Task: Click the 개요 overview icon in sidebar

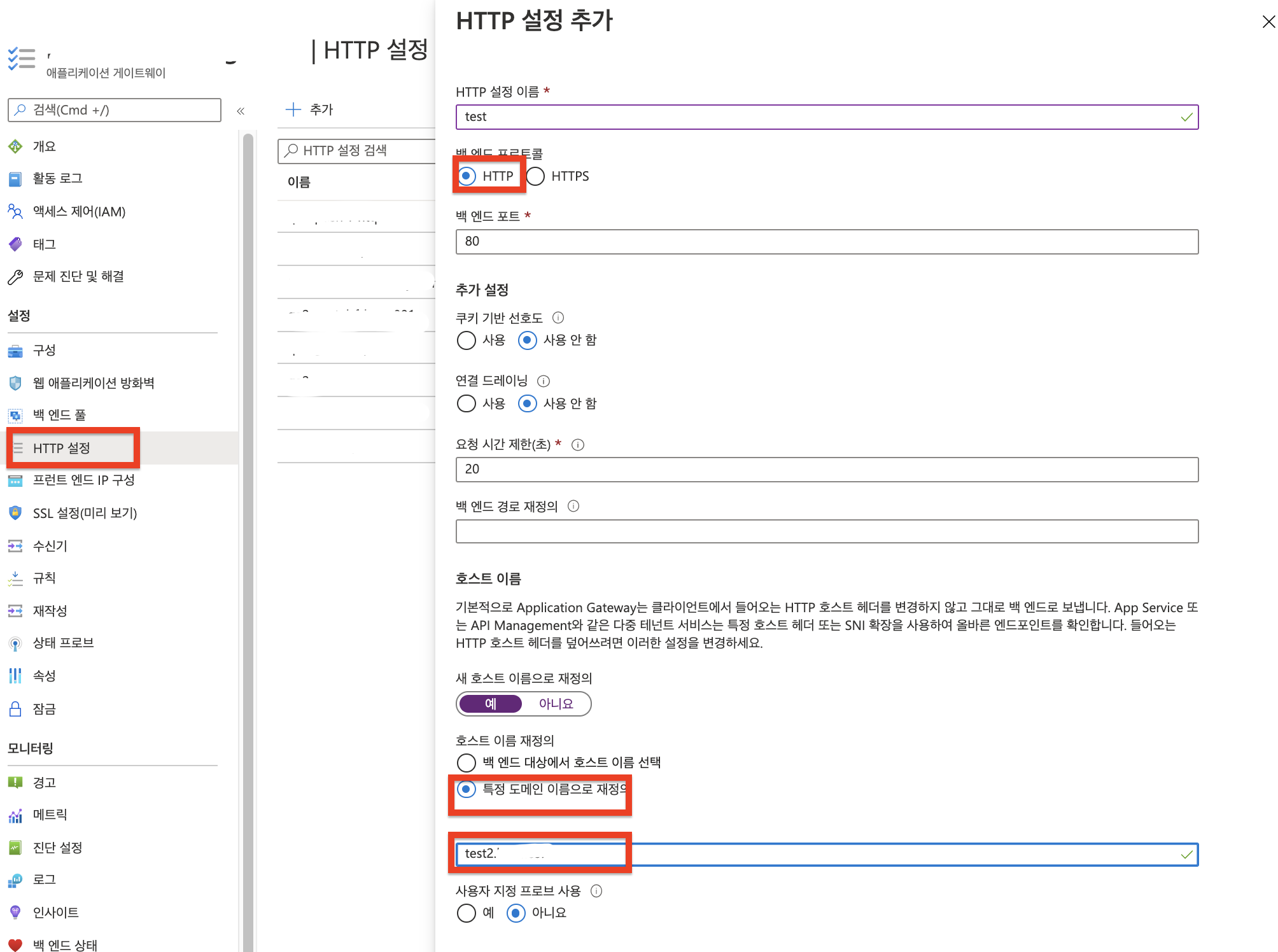Action: click(x=15, y=146)
